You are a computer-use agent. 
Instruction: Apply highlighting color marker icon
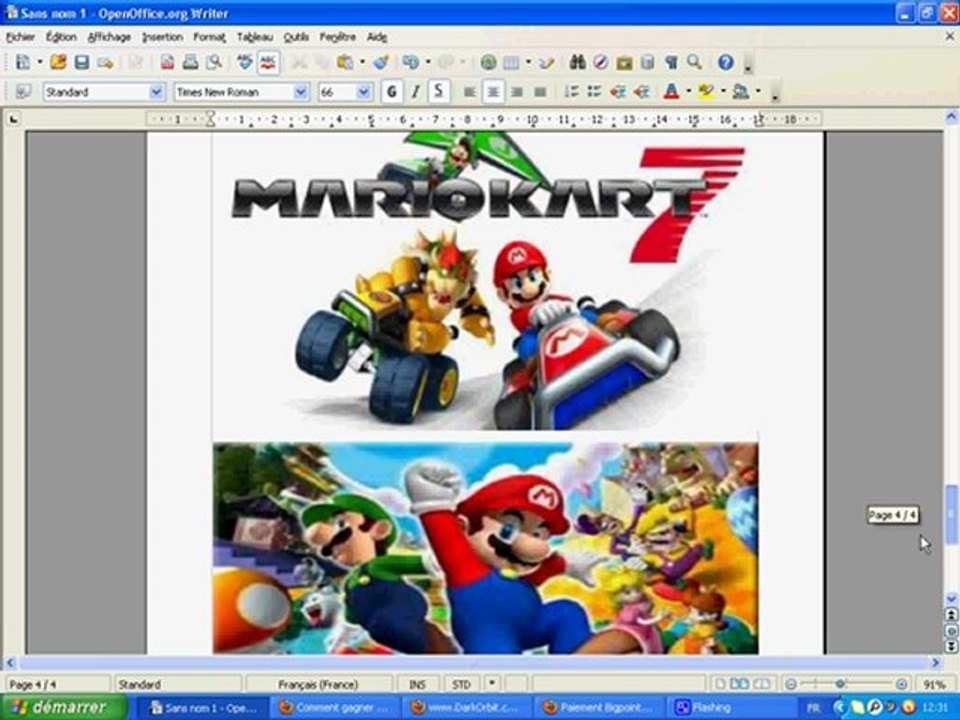(x=706, y=92)
